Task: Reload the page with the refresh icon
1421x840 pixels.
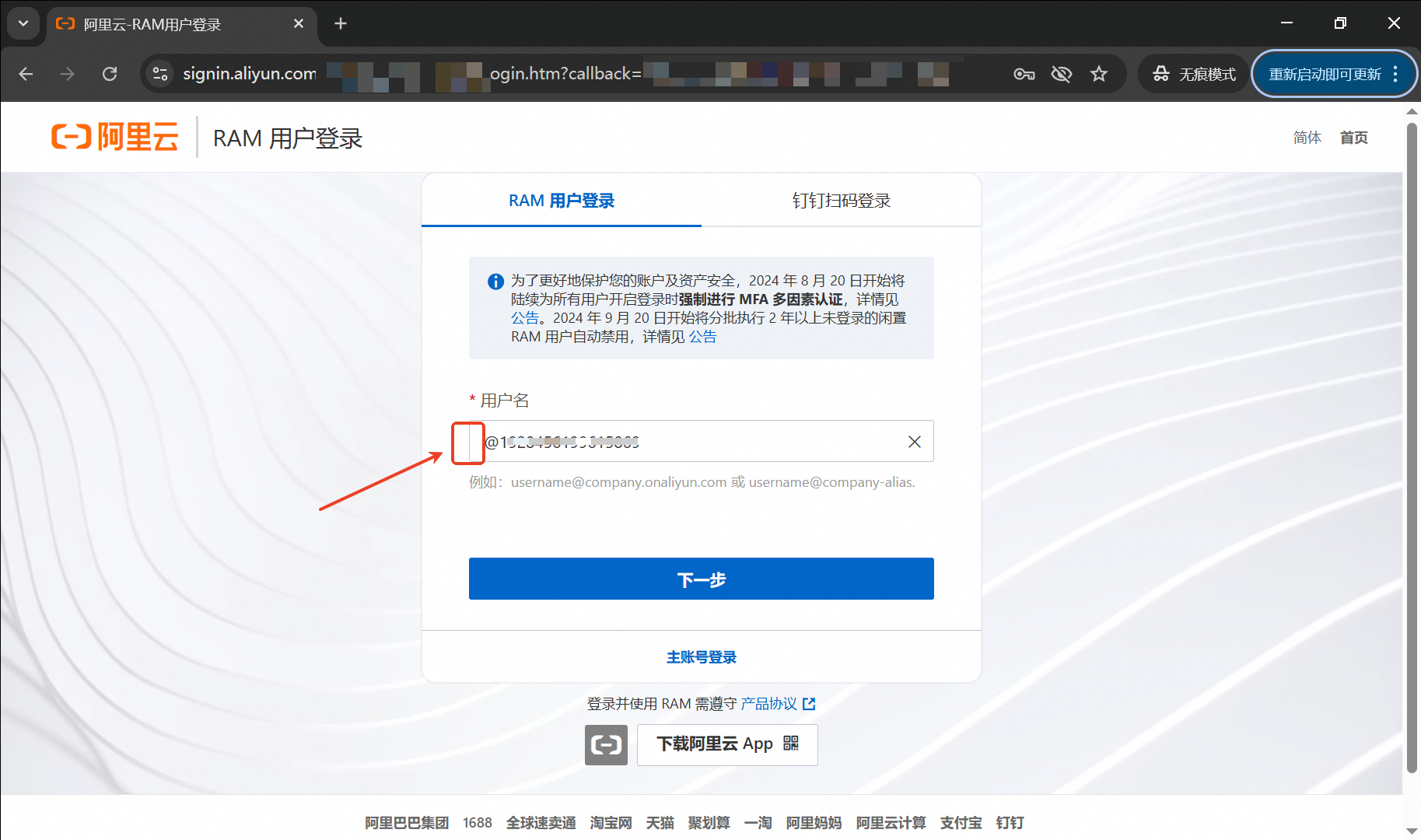Action: point(110,74)
